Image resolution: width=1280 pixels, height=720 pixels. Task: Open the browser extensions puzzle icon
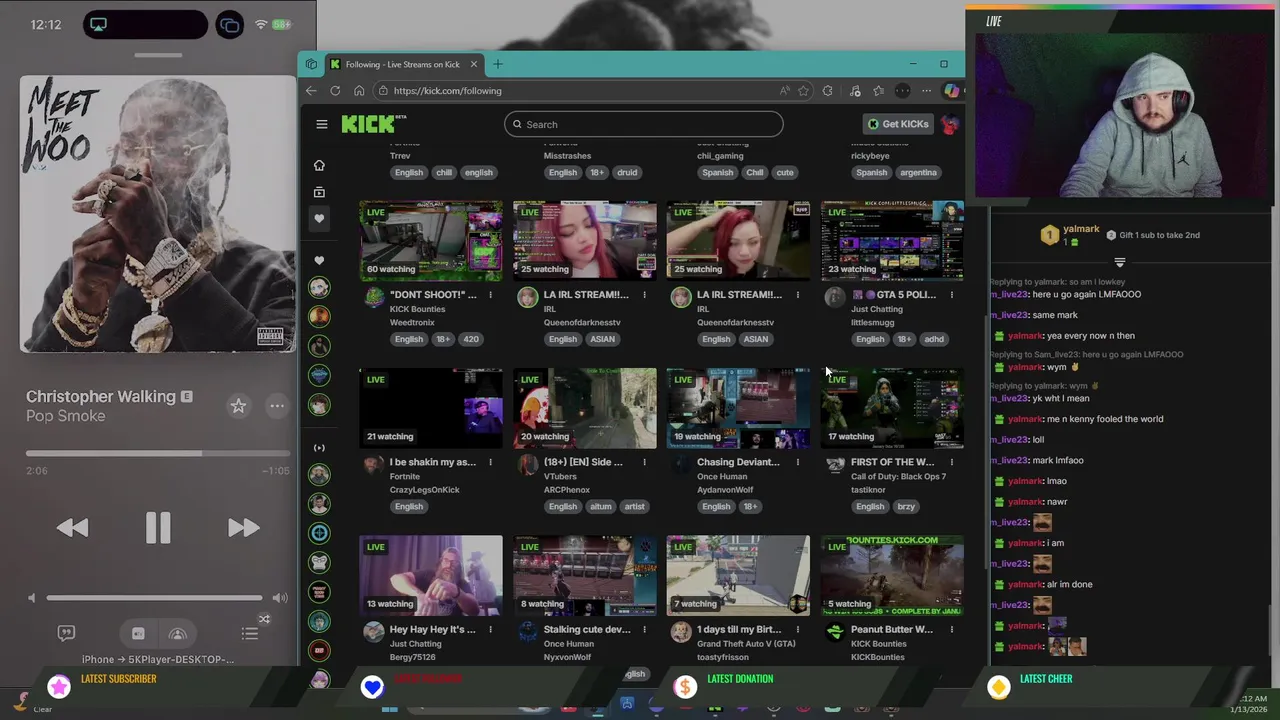(x=827, y=91)
